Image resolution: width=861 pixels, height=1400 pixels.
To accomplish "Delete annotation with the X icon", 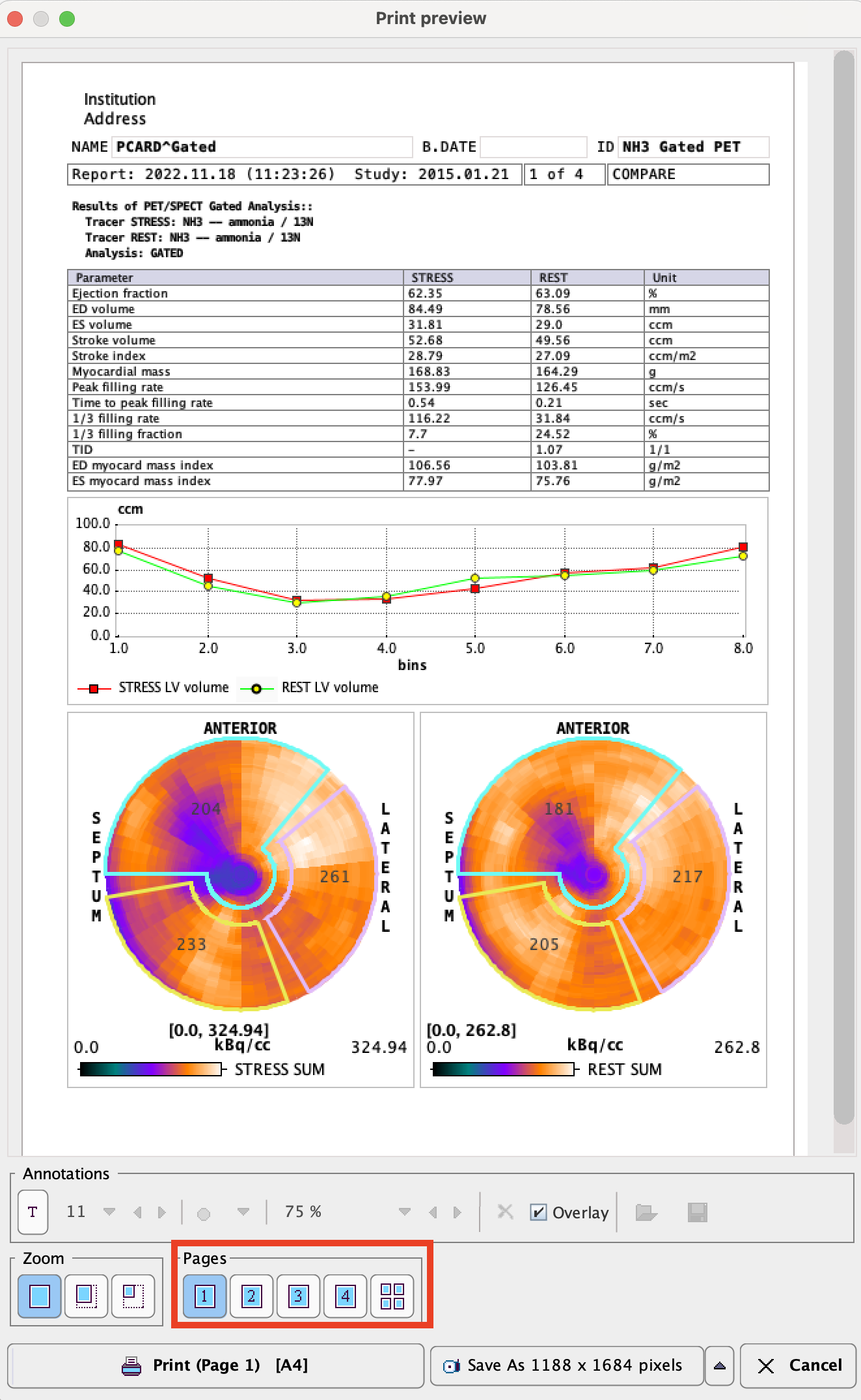I will pyautogui.click(x=505, y=1211).
